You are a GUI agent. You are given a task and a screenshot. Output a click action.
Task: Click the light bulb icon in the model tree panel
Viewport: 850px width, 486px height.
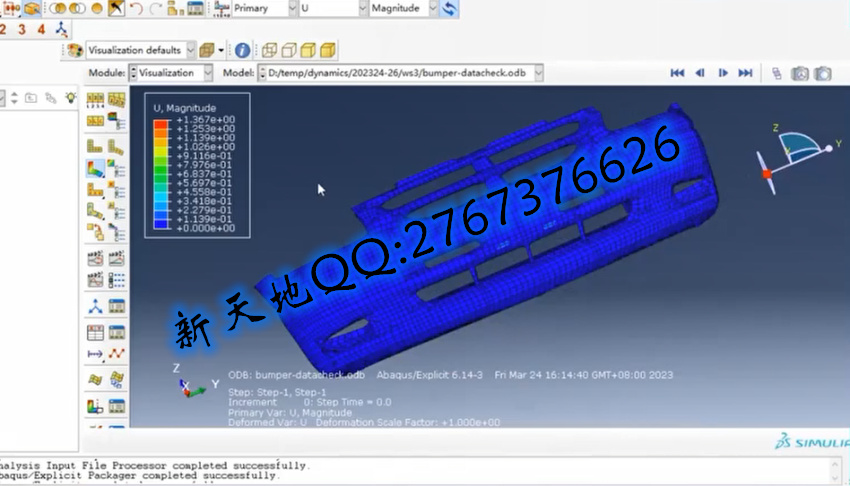[70, 98]
